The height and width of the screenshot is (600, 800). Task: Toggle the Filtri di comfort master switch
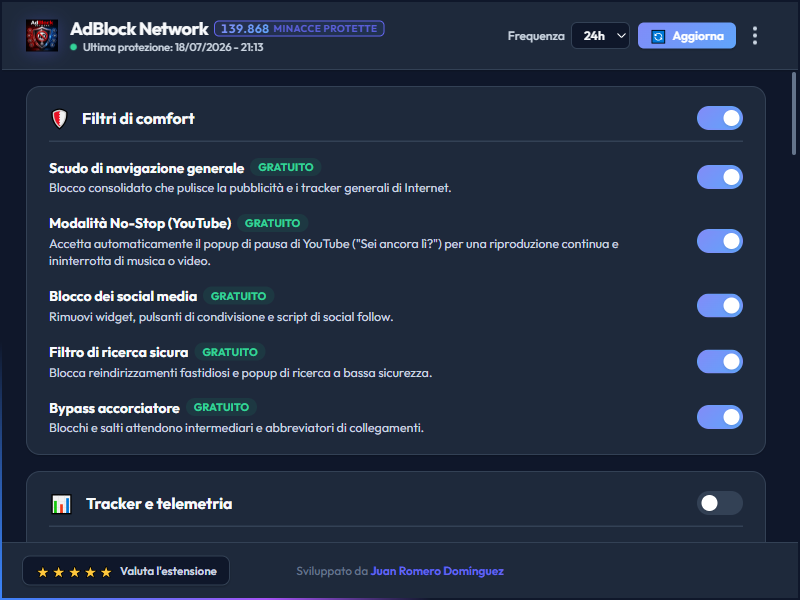click(719, 118)
